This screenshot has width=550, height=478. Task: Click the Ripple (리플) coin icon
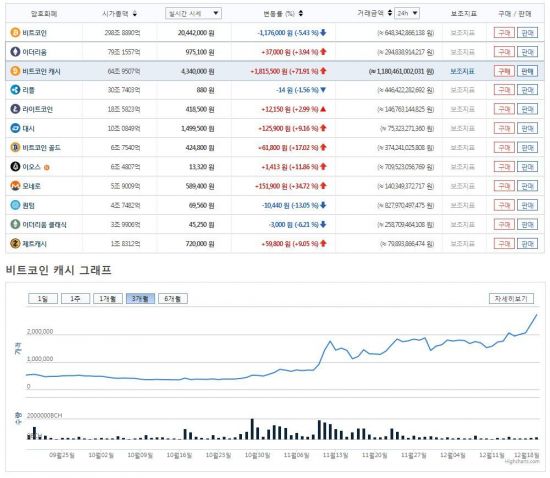[15, 90]
